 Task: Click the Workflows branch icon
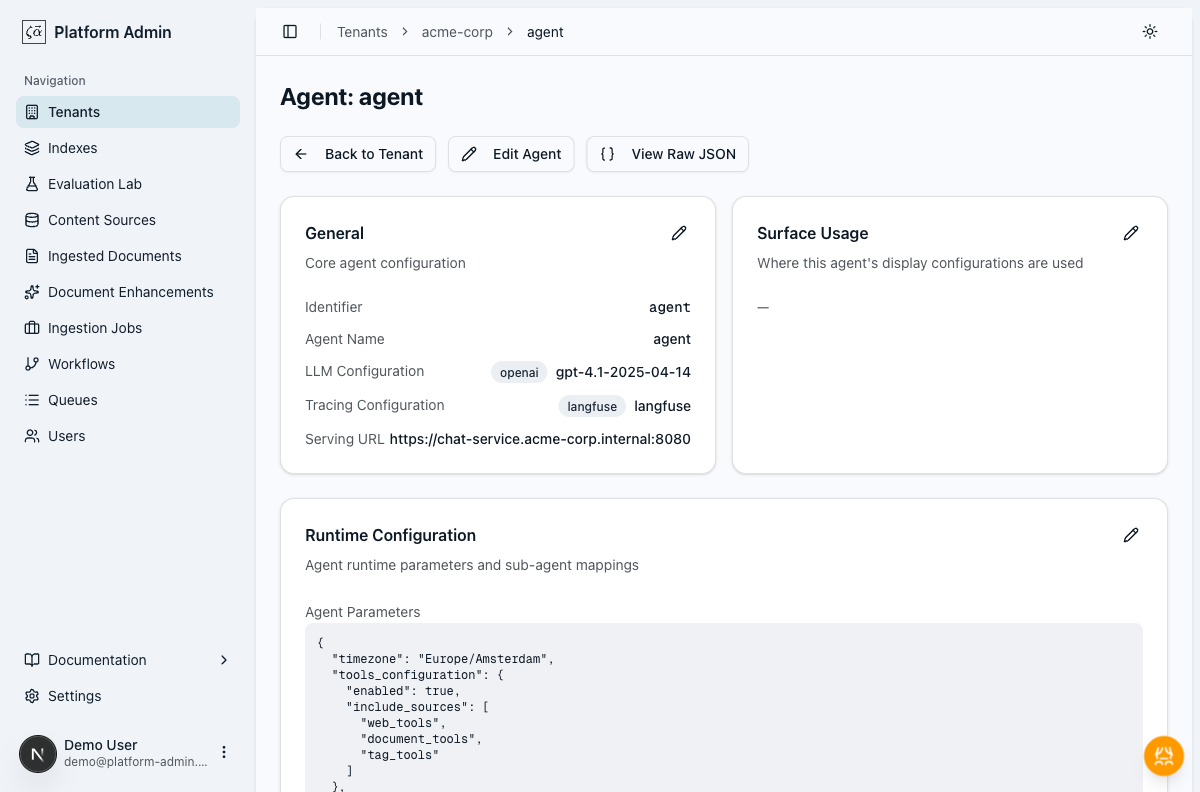pyautogui.click(x=32, y=364)
